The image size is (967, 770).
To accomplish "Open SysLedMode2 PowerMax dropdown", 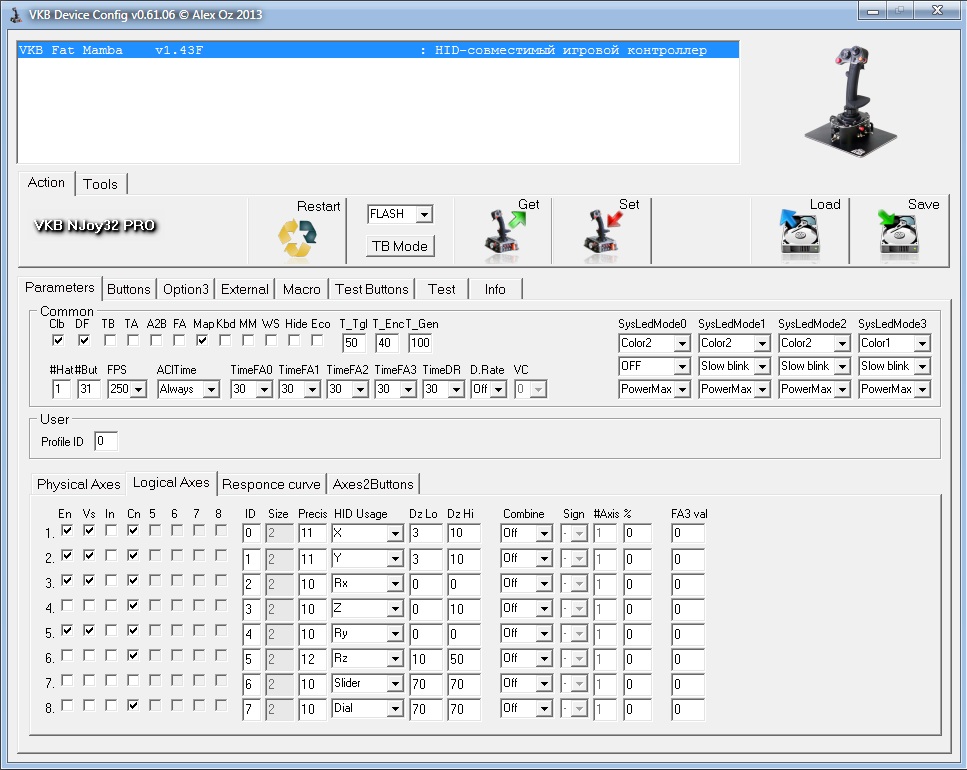I will point(814,389).
